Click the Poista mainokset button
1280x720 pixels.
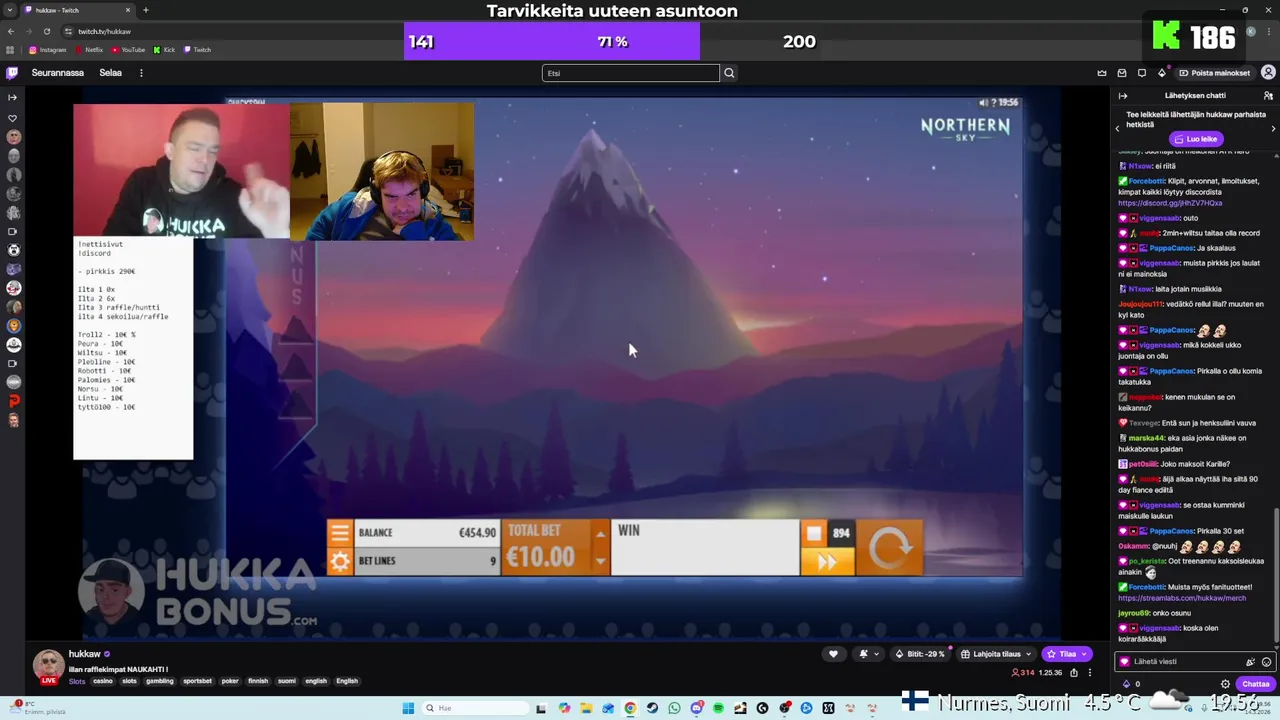click(x=1214, y=73)
